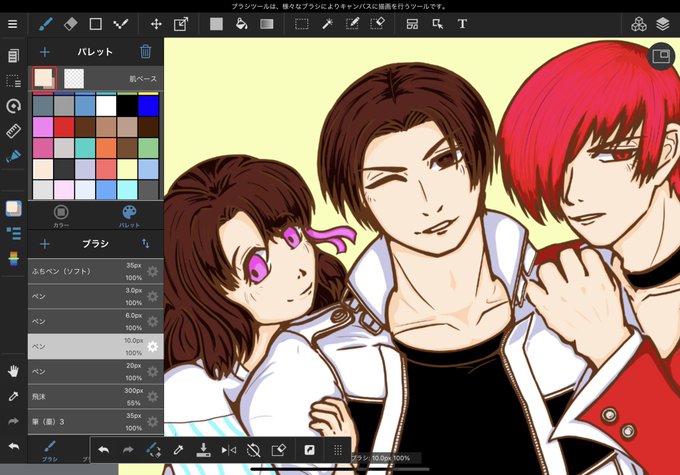The image size is (680, 475).
Task: Select the Selection Pen tool
Action: [x=352, y=24]
